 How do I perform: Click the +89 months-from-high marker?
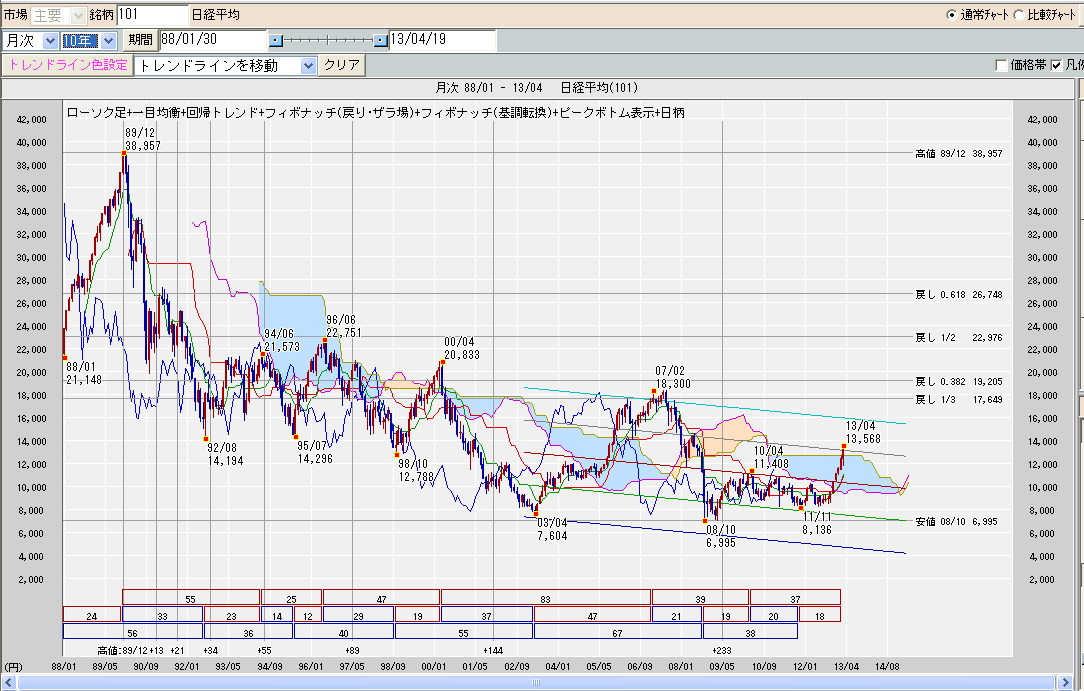(x=352, y=650)
